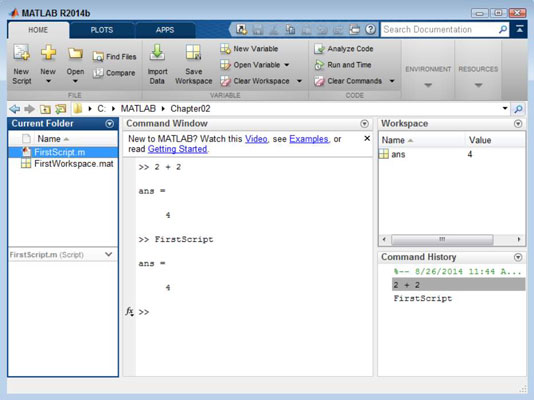Click the Workspace horizontal scrollbar thumb
This screenshot has width=534, height=400.
coord(442,239)
